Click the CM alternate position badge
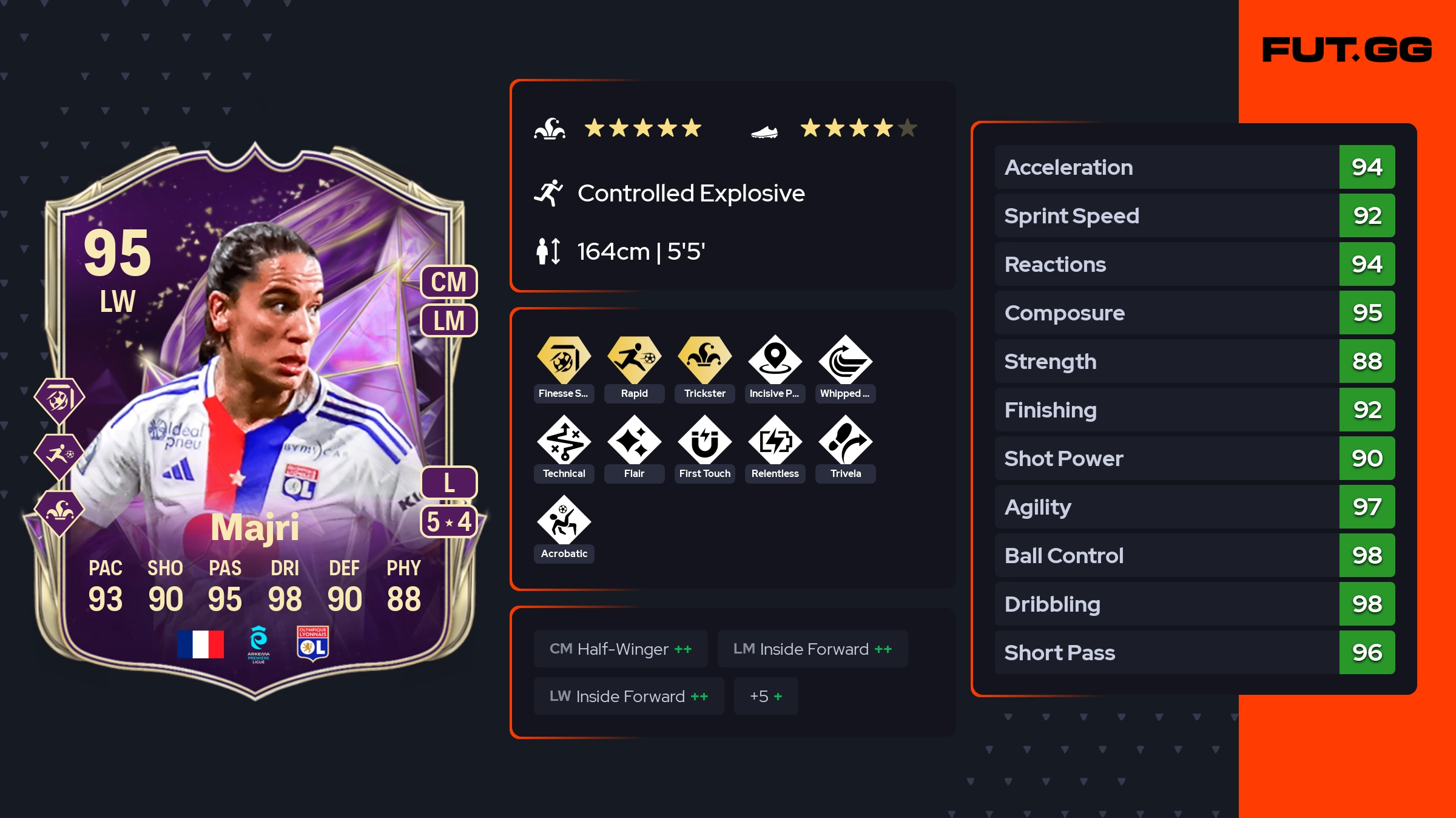Viewport: 1456px width, 818px height. 449,282
